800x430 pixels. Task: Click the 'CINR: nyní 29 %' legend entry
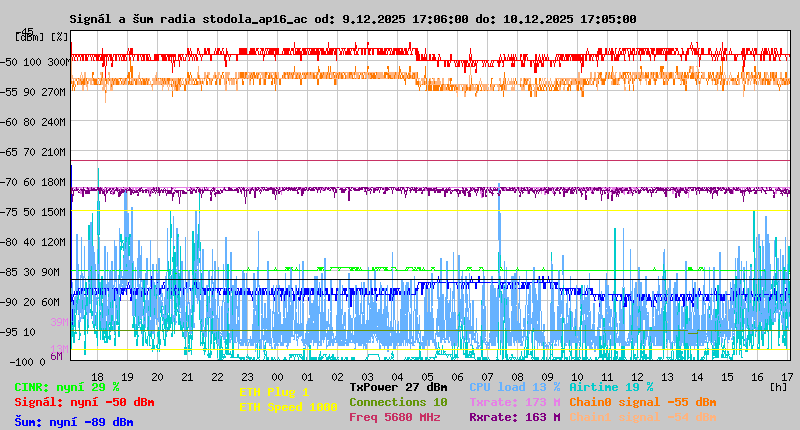(67, 387)
